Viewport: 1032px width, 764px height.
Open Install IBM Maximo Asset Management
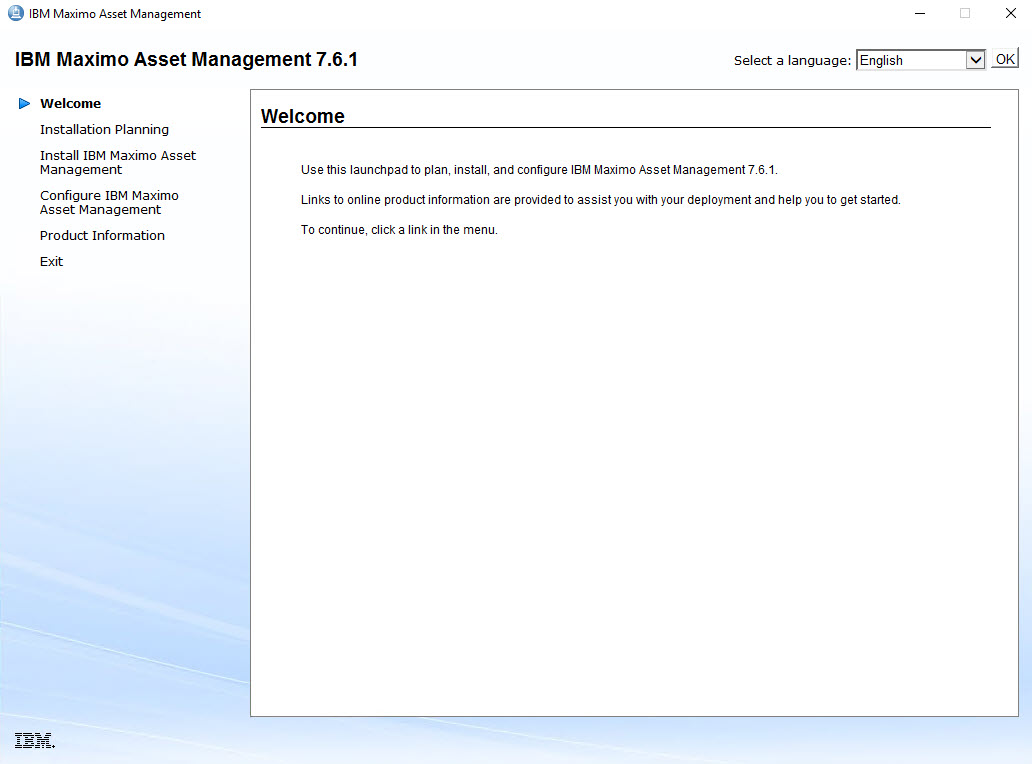[x=117, y=162]
